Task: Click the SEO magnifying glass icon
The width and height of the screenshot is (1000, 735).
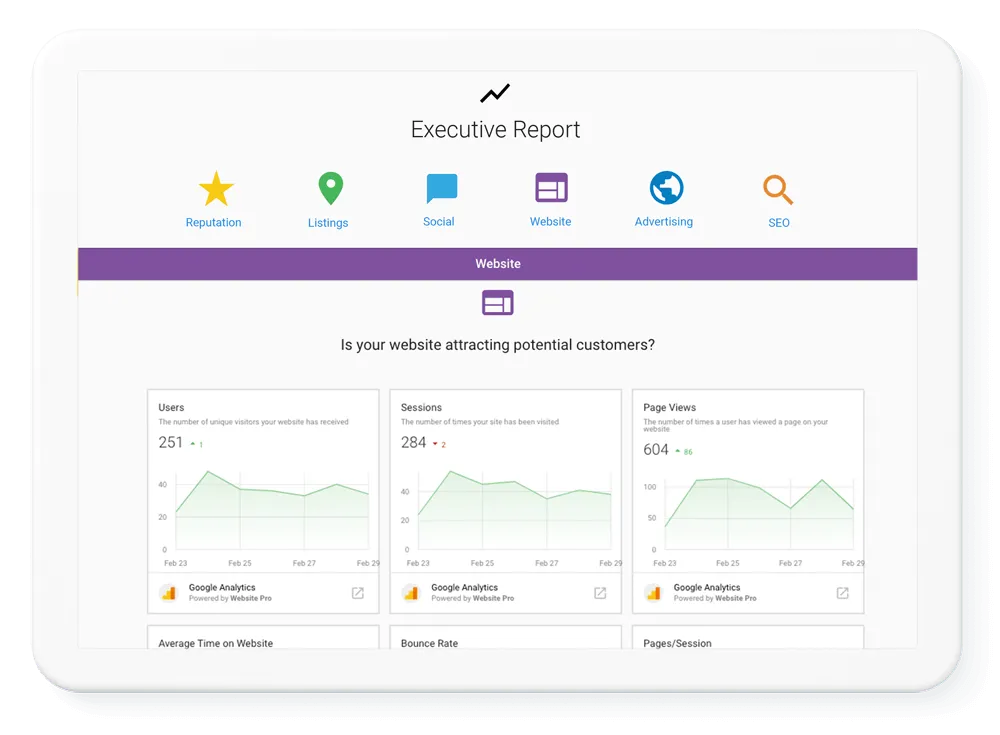Action: 777,188
